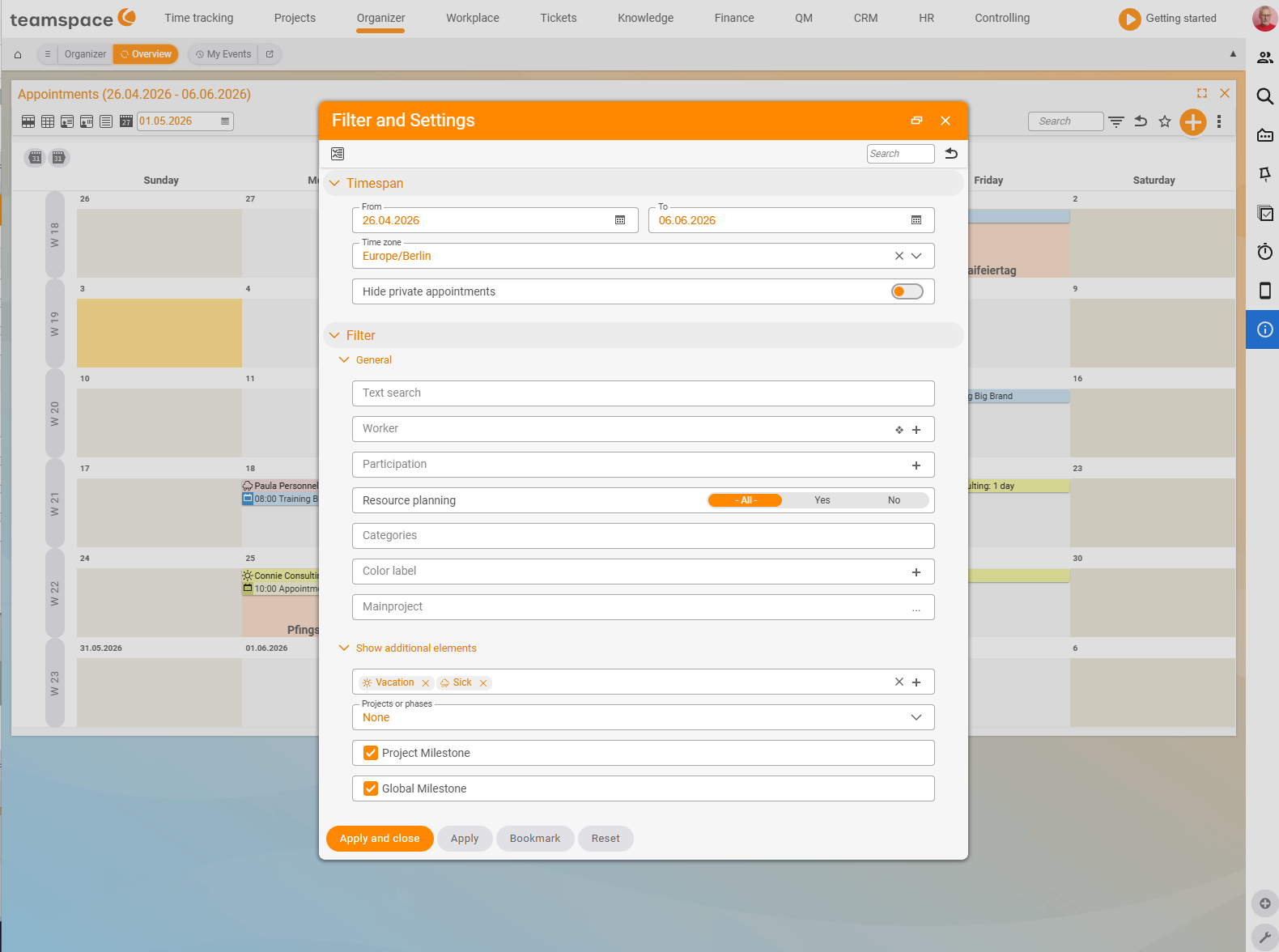The height and width of the screenshot is (952, 1279).
Task: Add a worker with the plus icon
Action: (x=916, y=430)
